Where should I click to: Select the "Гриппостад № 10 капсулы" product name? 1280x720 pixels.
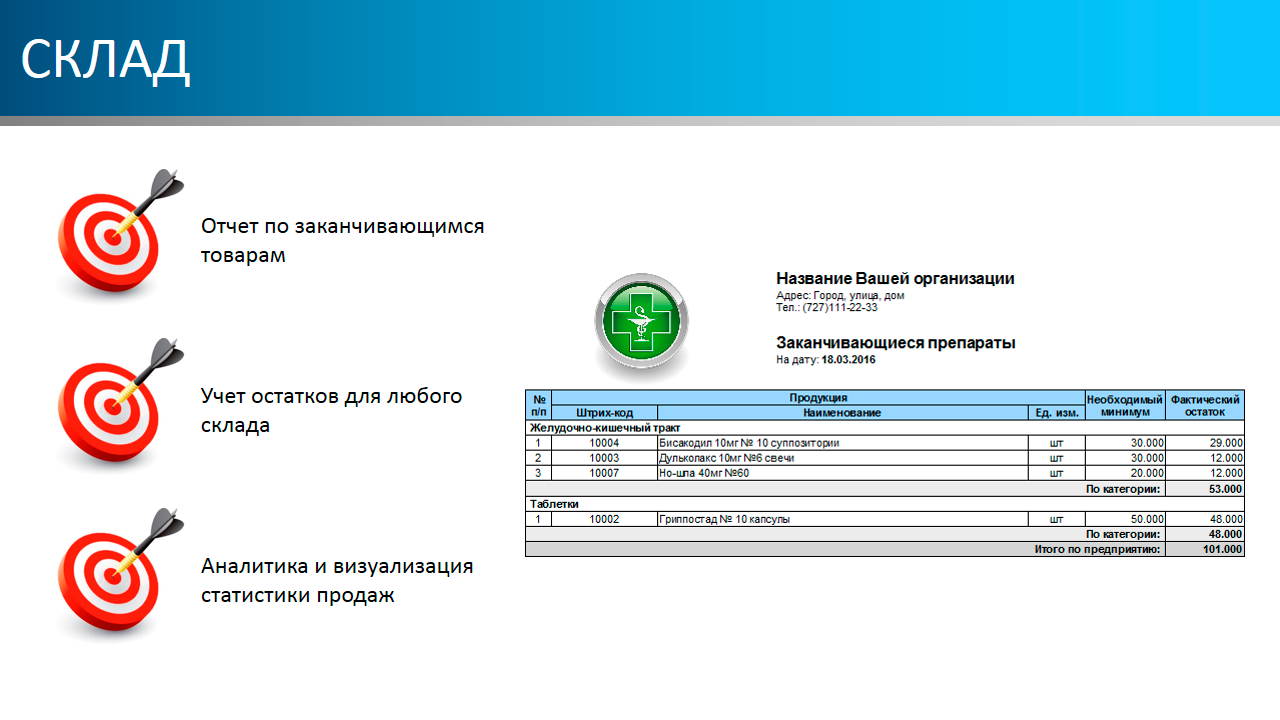(725, 519)
